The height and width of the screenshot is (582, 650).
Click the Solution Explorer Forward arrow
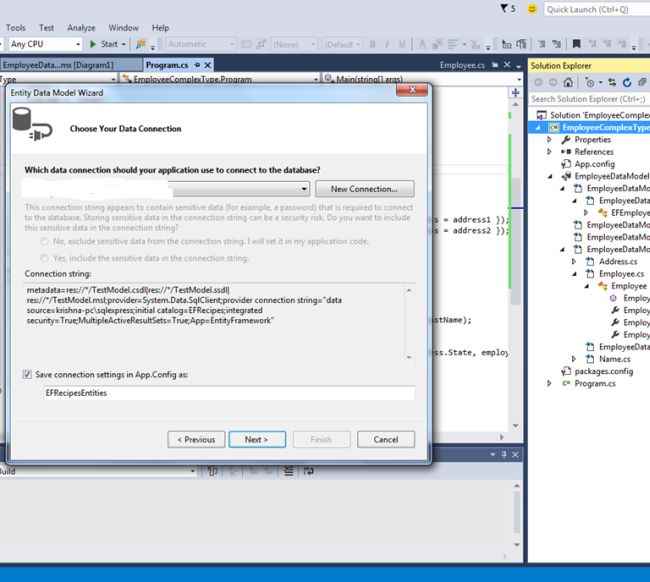coord(553,82)
